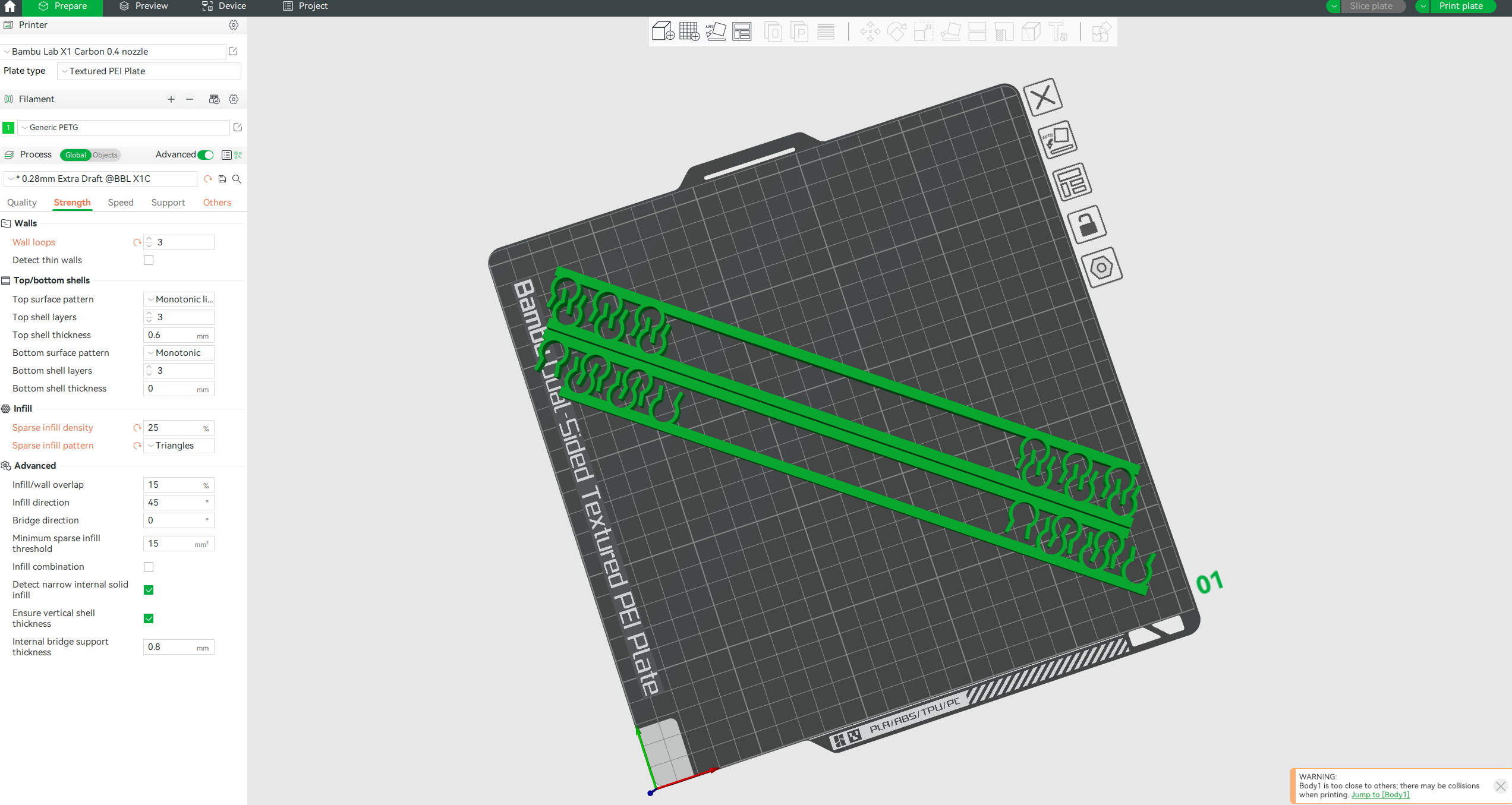Image resolution: width=1512 pixels, height=805 pixels.
Task: Edit the Generic PETG filament preset
Action: (238, 127)
